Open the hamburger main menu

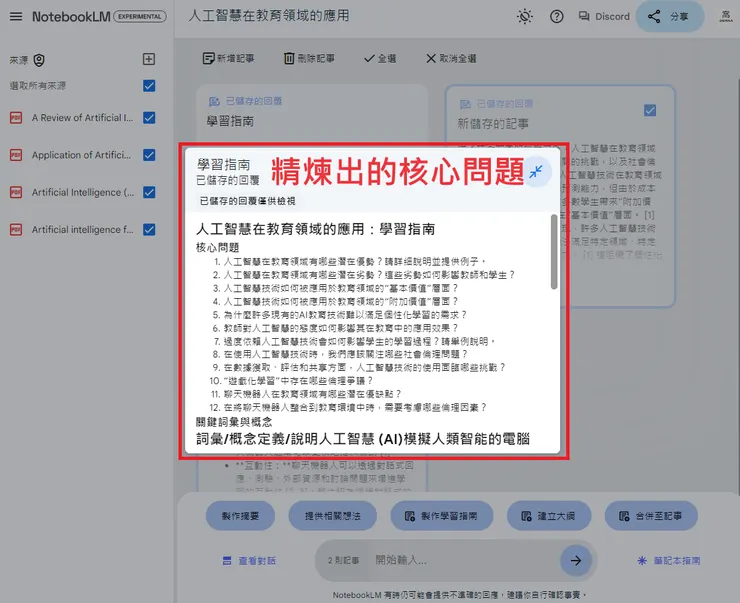point(16,17)
